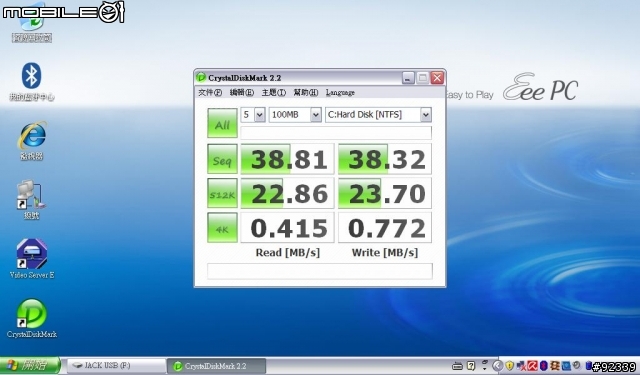The height and width of the screenshot is (375, 640).
Task: Click the comment field at window bottom
Action: pyautogui.click(x=320, y=271)
